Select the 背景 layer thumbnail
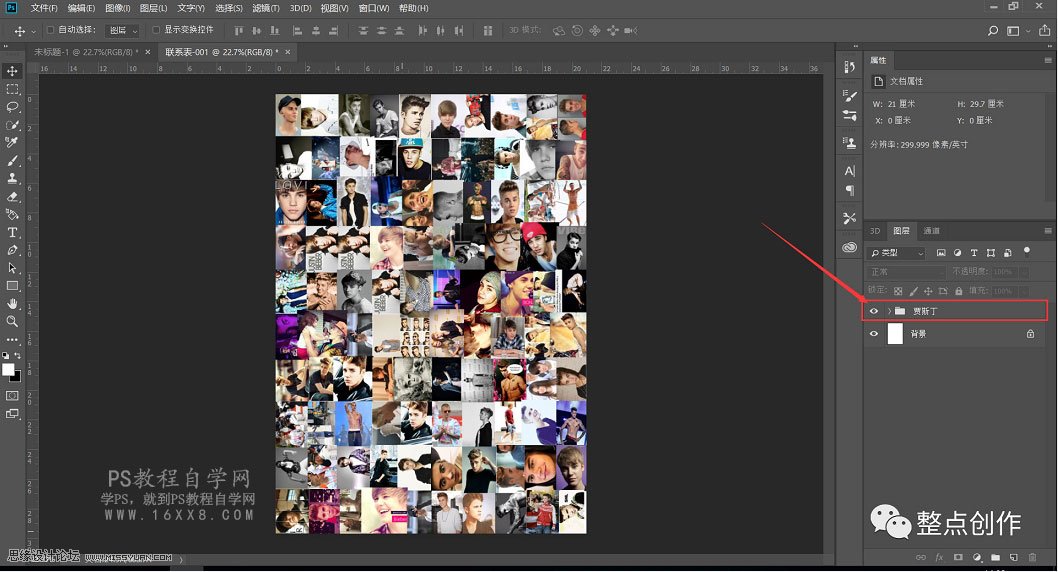The width and height of the screenshot is (1058, 572). pos(895,333)
